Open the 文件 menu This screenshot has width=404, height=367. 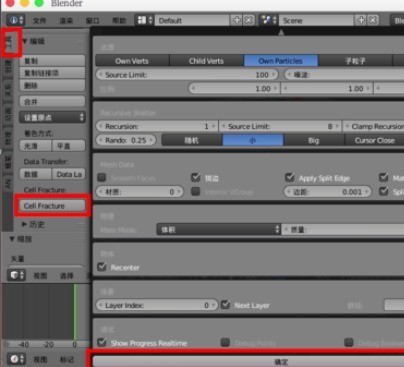tap(39, 21)
